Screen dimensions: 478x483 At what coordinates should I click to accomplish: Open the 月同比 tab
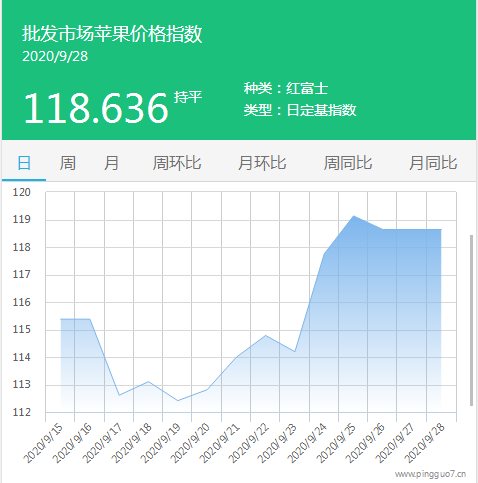[x=433, y=163]
